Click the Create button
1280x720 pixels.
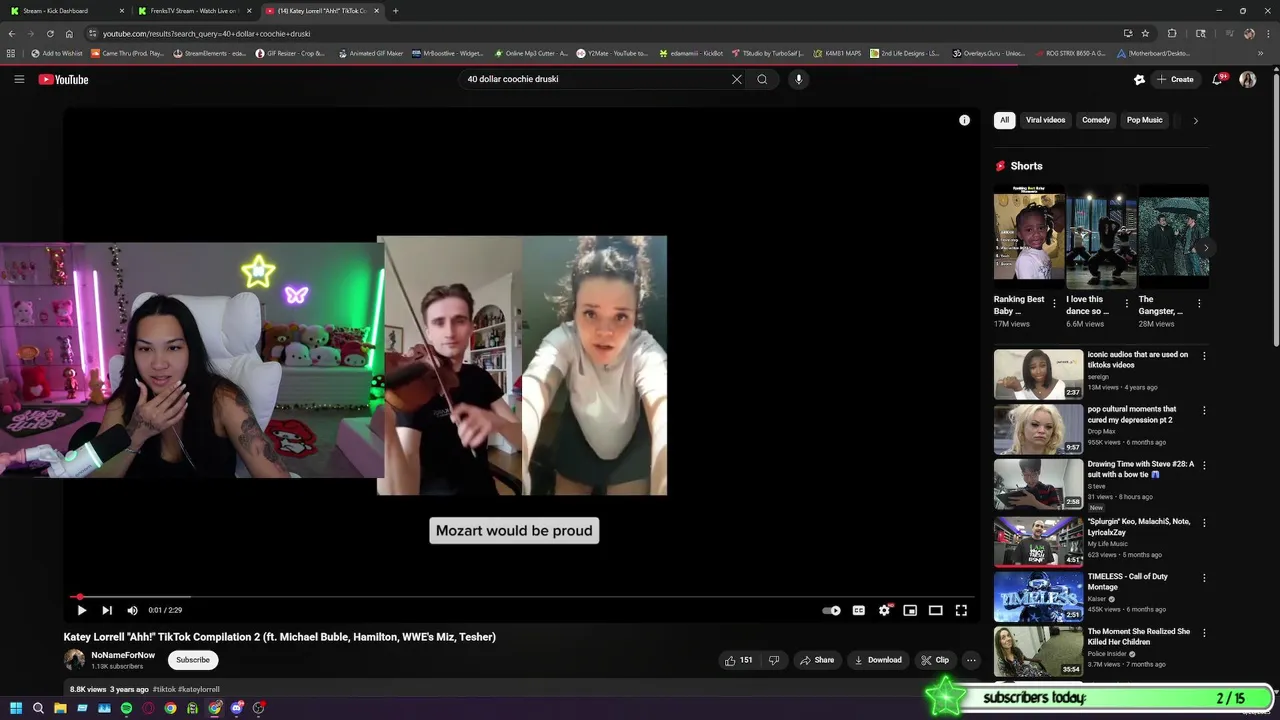tap(1175, 79)
